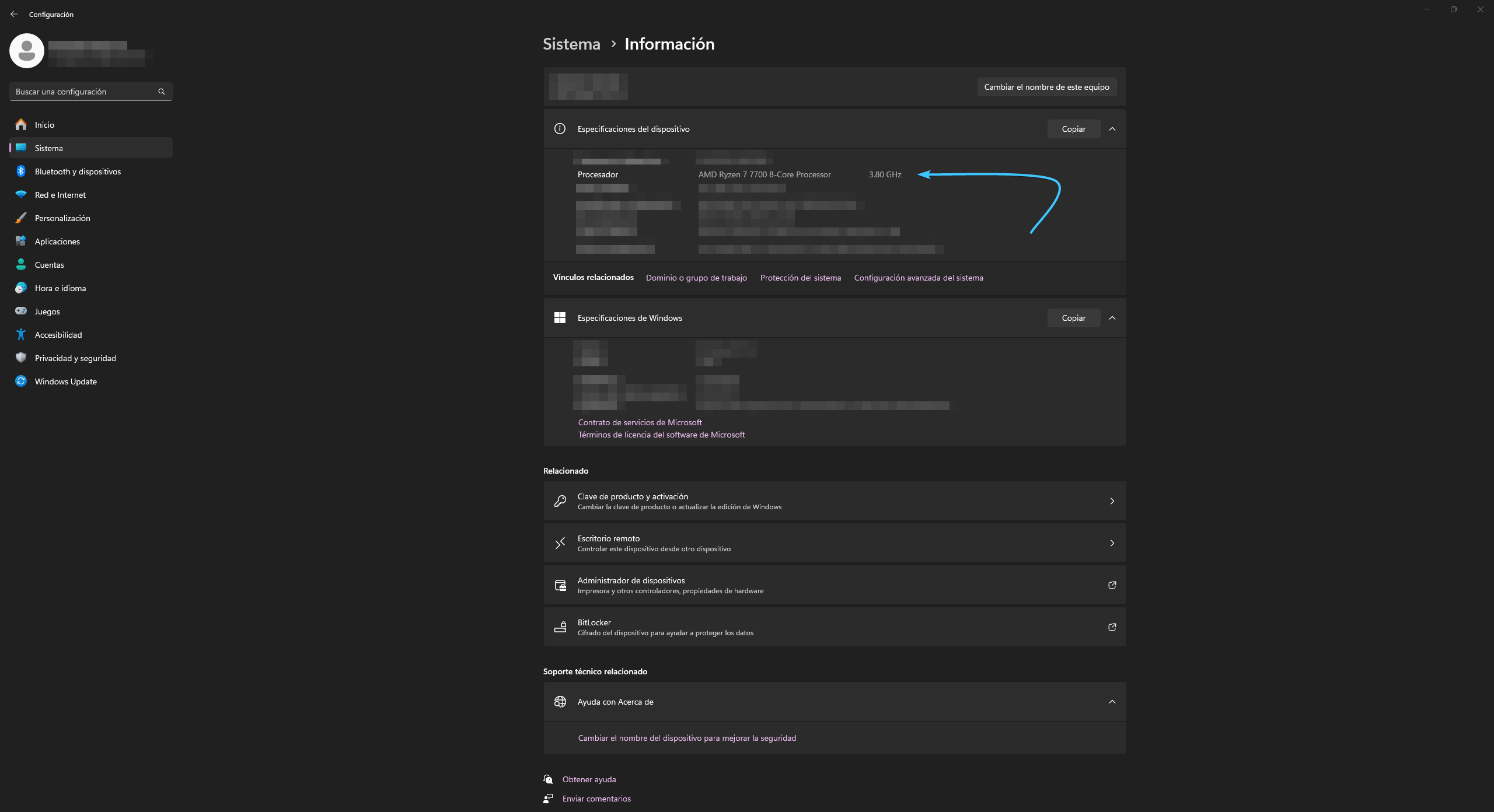This screenshot has height=812, width=1494.
Task: Open Dominio o grupo de trabajo link
Action: point(696,278)
